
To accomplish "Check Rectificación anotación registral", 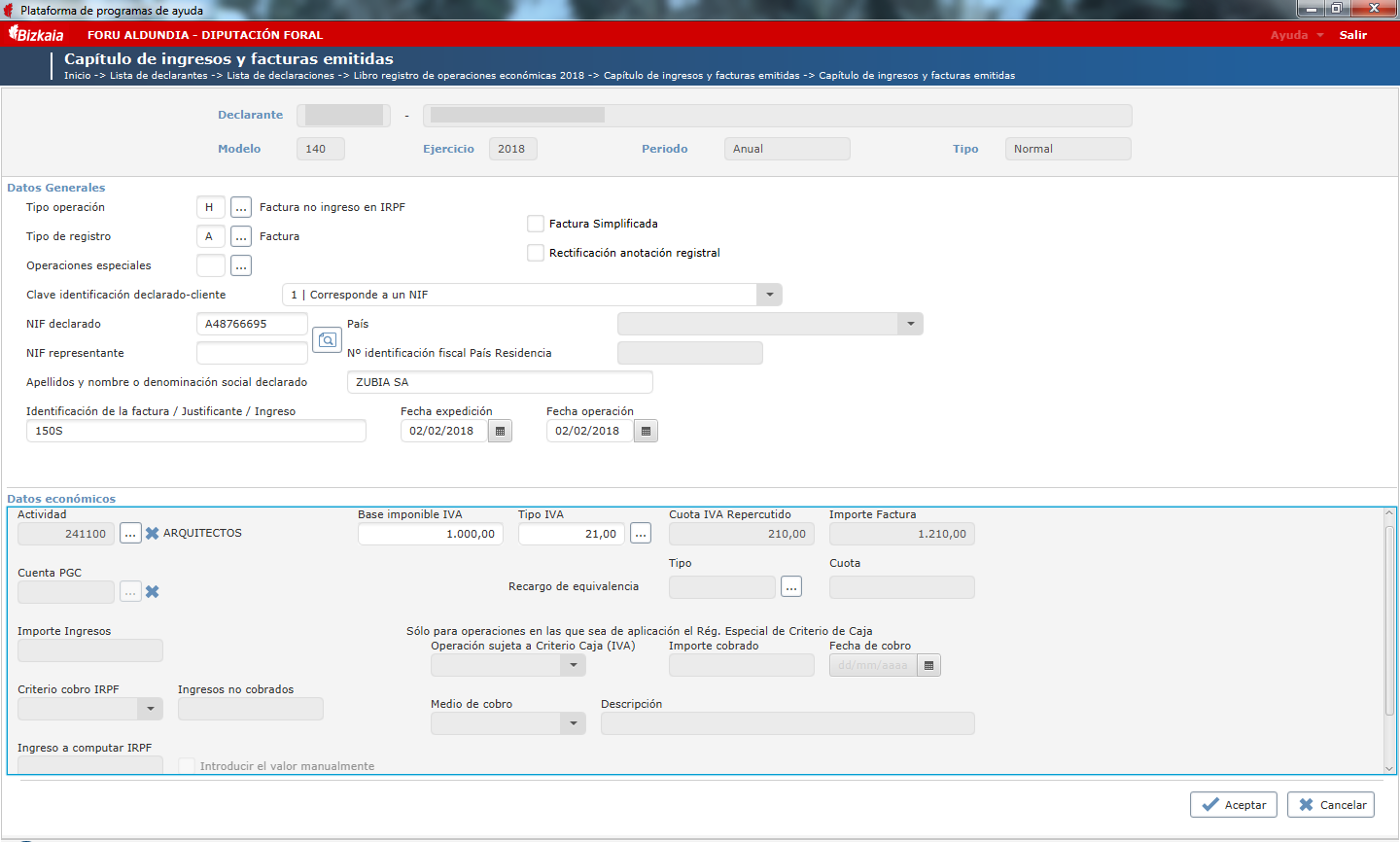I will pos(536,253).
